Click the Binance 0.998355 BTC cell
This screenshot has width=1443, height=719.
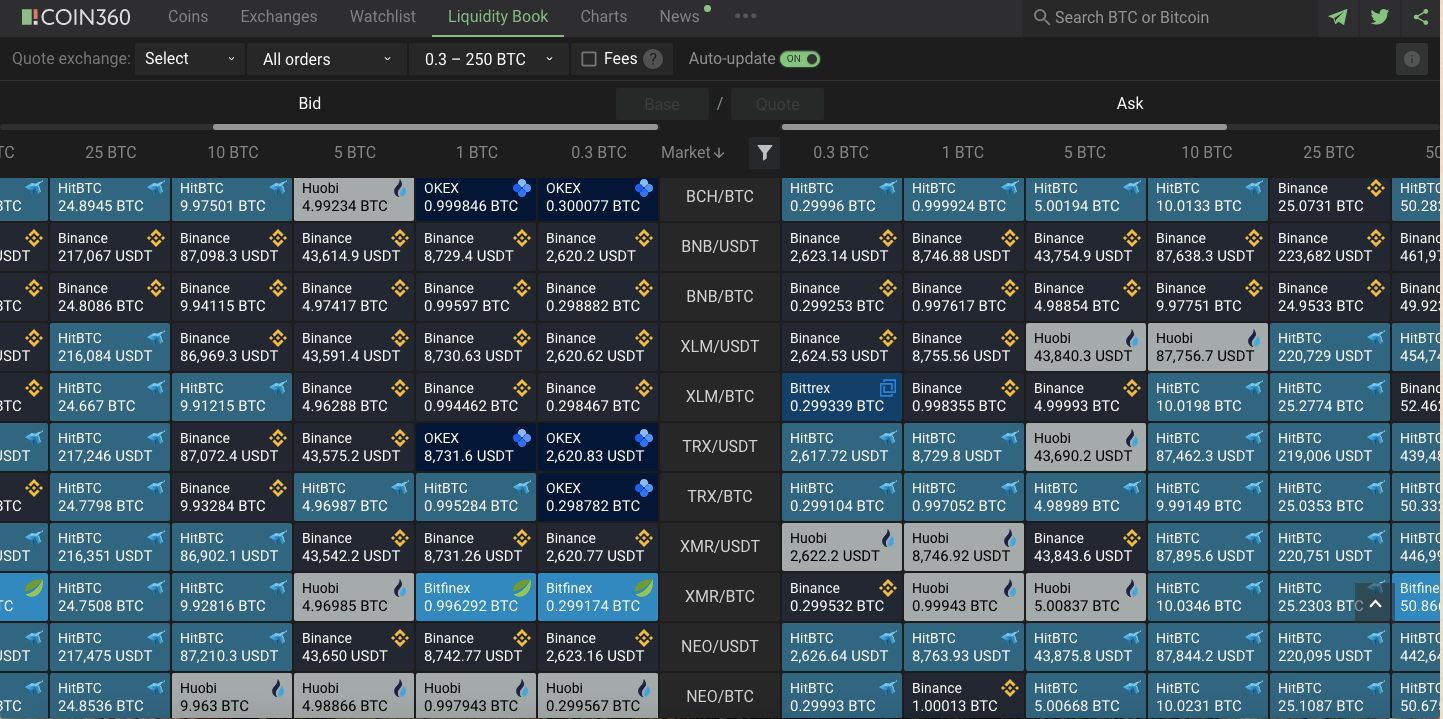pos(964,397)
